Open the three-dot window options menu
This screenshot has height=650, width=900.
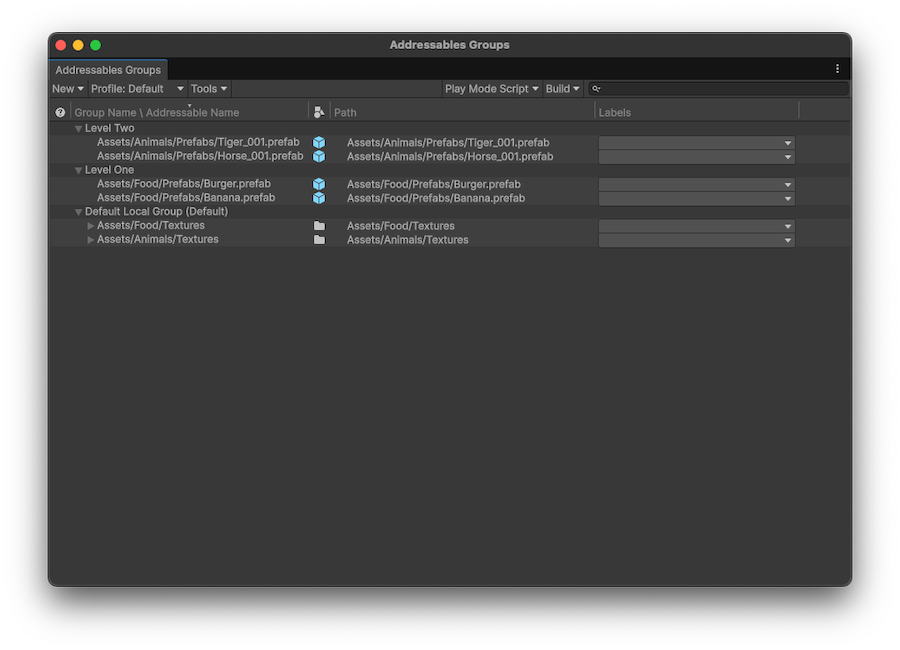coord(837,68)
